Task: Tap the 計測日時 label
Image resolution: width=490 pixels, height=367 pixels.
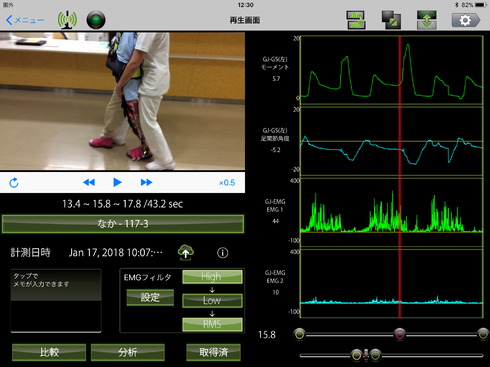Action: pyautogui.click(x=31, y=253)
